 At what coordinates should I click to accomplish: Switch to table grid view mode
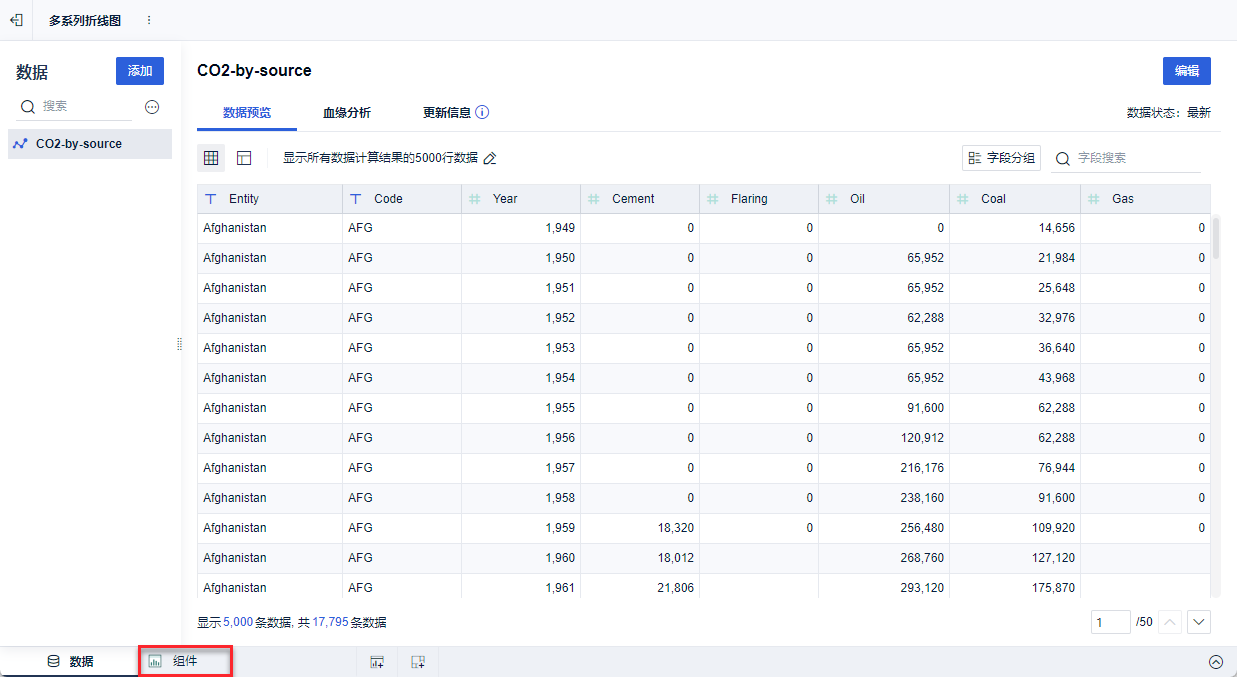211,158
